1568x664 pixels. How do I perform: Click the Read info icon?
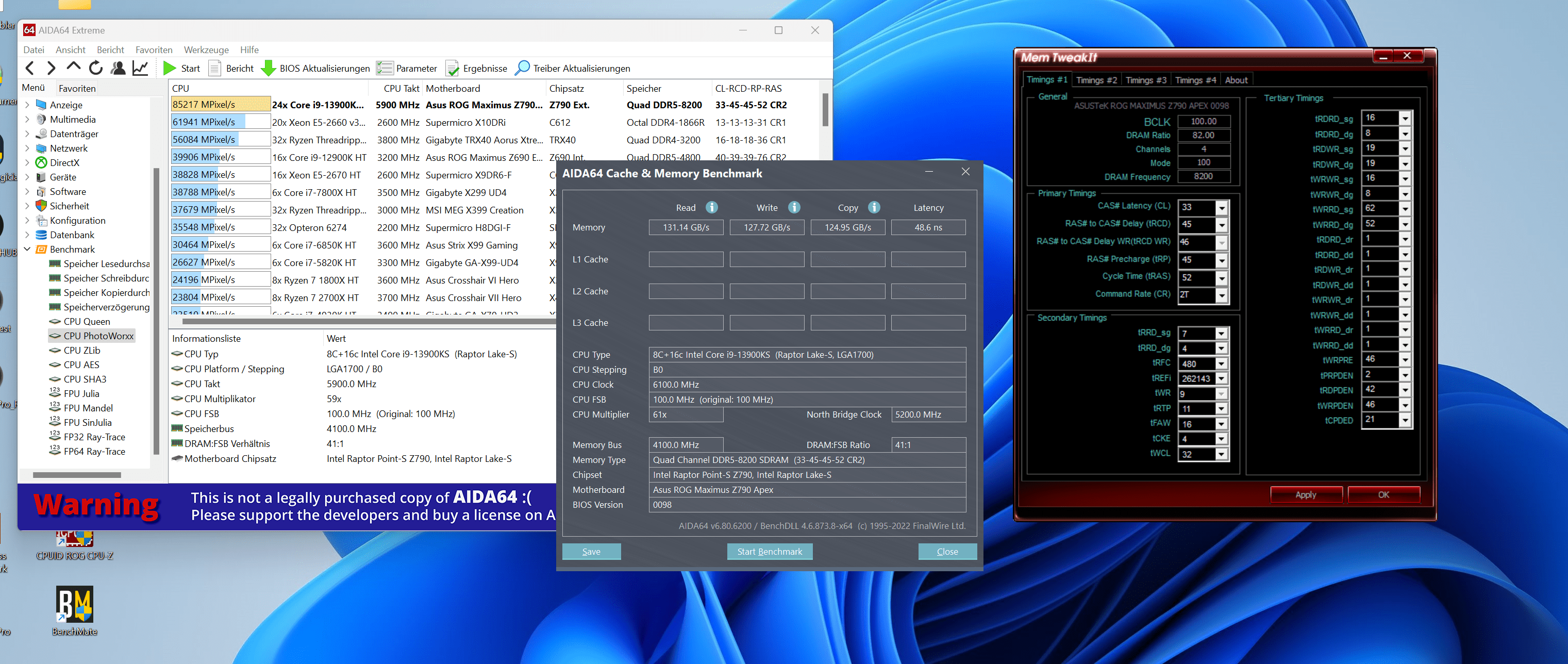tap(711, 208)
